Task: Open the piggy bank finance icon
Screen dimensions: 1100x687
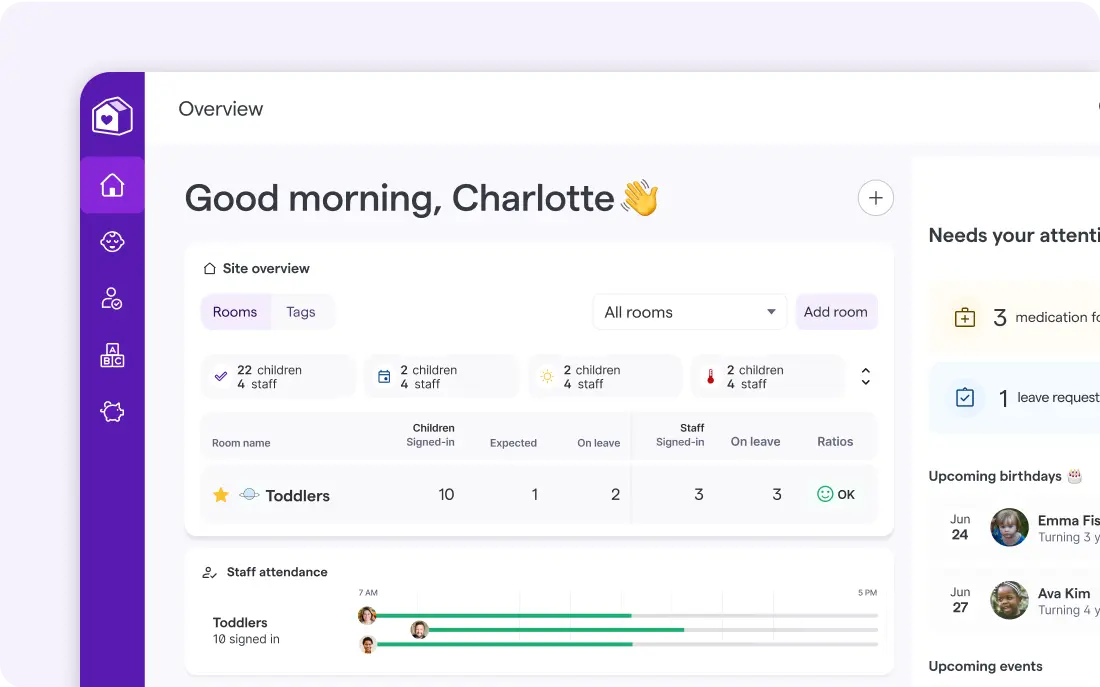Action: [112, 411]
